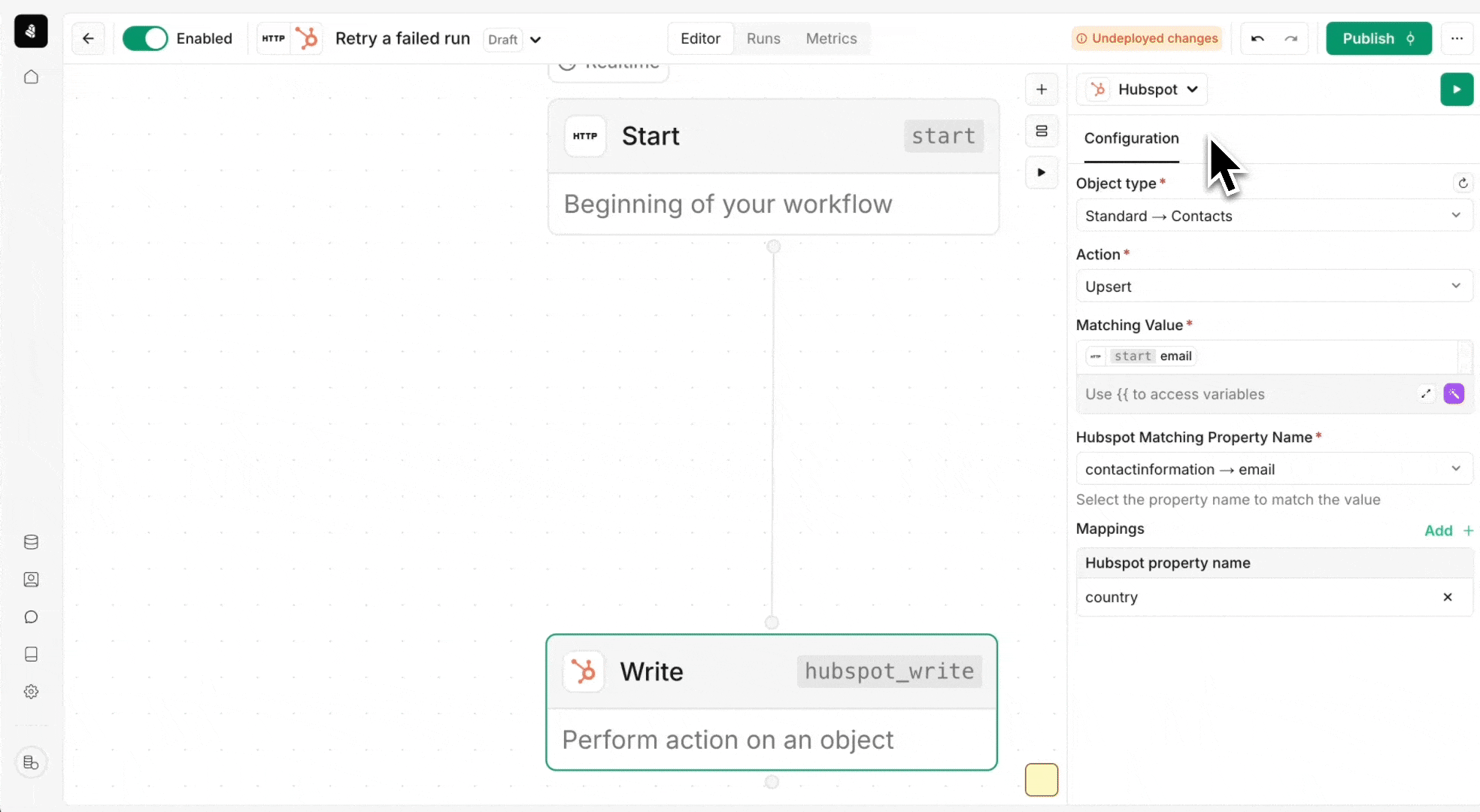This screenshot has width=1480, height=812.
Task: Click the people/contacts icon in sidebar
Action: point(31,579)
